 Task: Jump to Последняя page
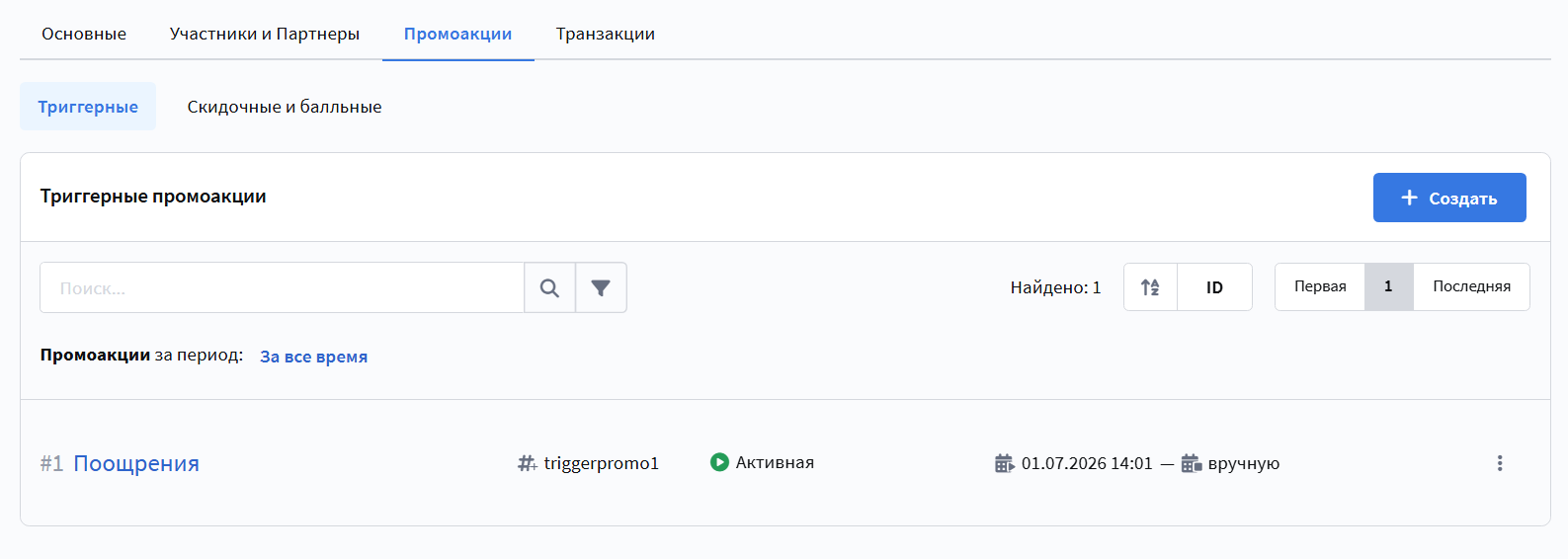[1471, 286]
